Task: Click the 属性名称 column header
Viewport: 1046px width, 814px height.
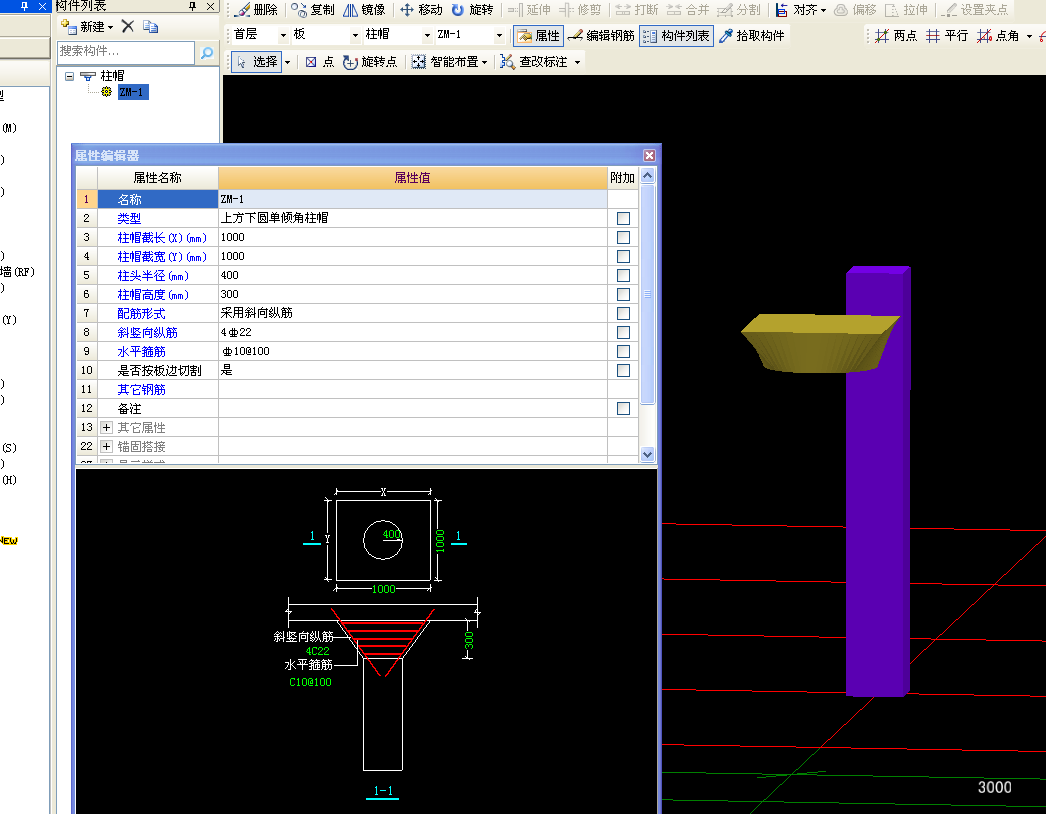Action: (157, 177)
